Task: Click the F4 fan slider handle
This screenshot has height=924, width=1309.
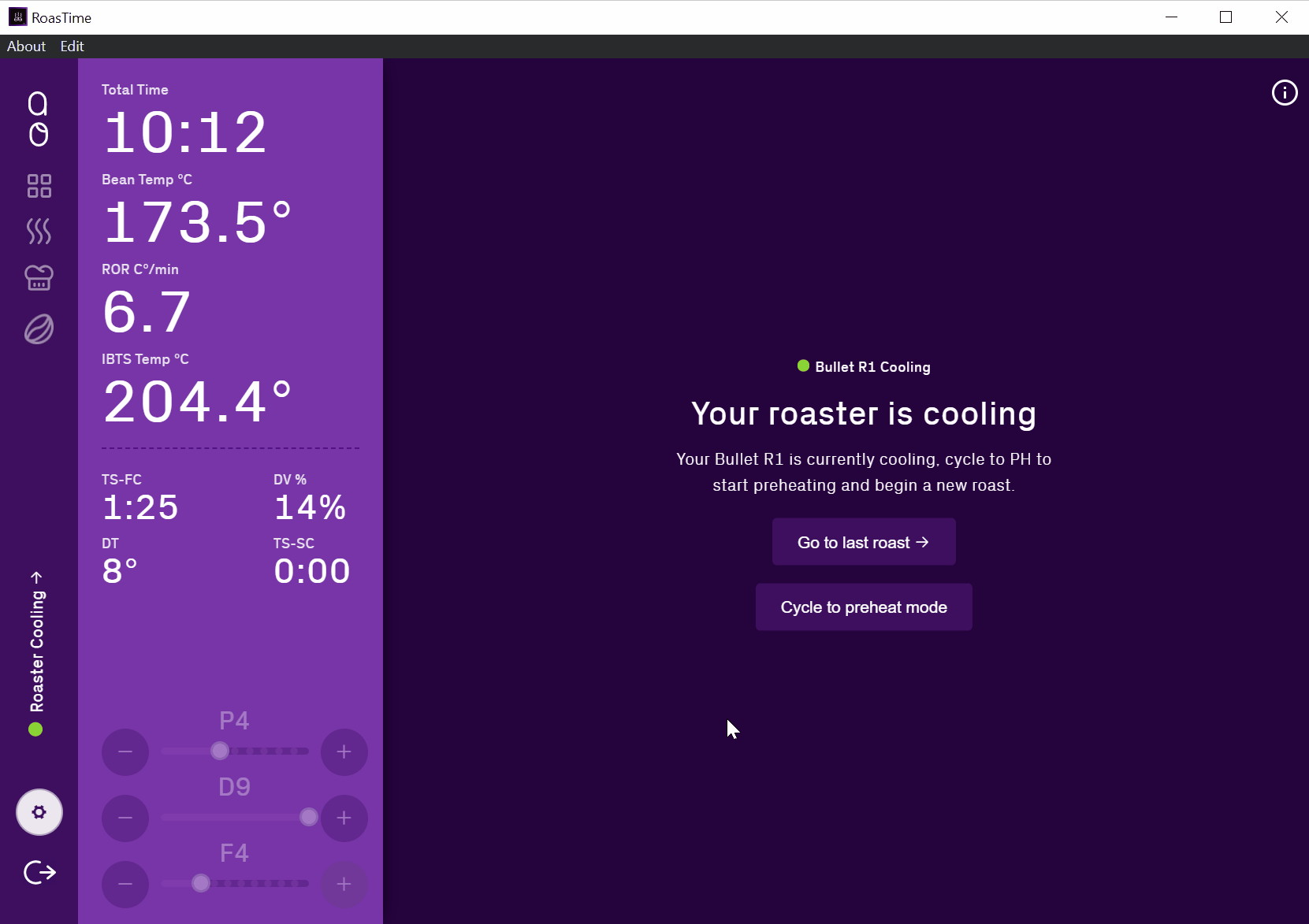Action: [x=201, y=884]
